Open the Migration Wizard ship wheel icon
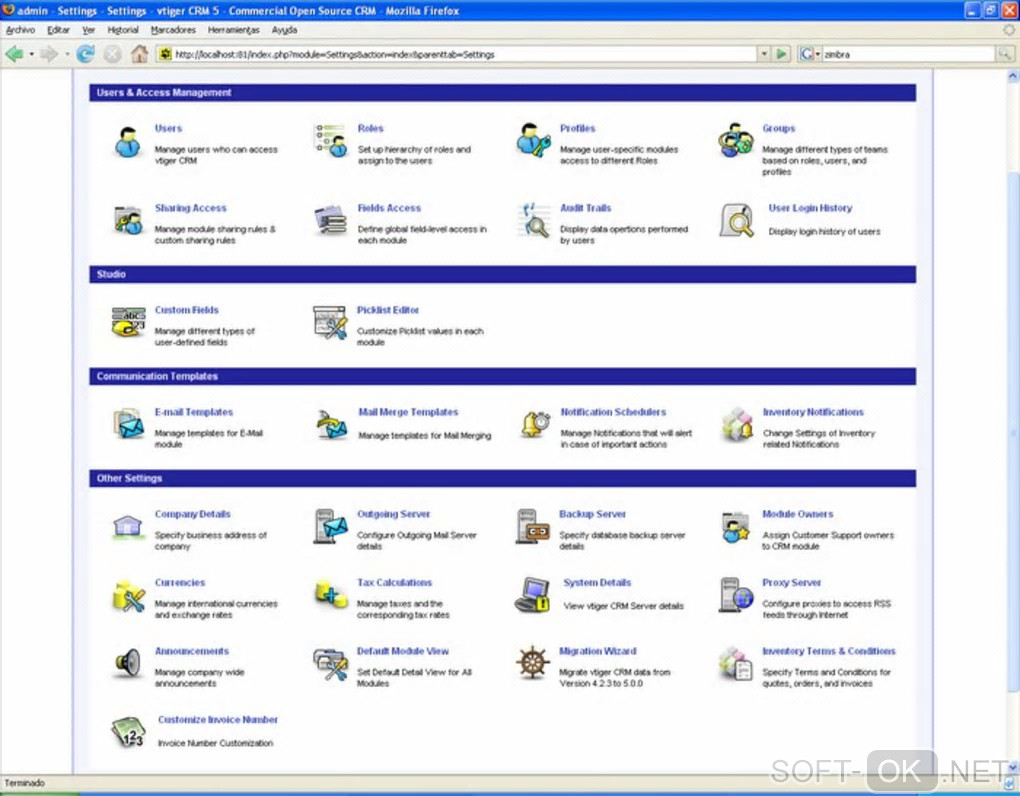The width and height of the screenshot is (1020, 796). coord(533,664)
